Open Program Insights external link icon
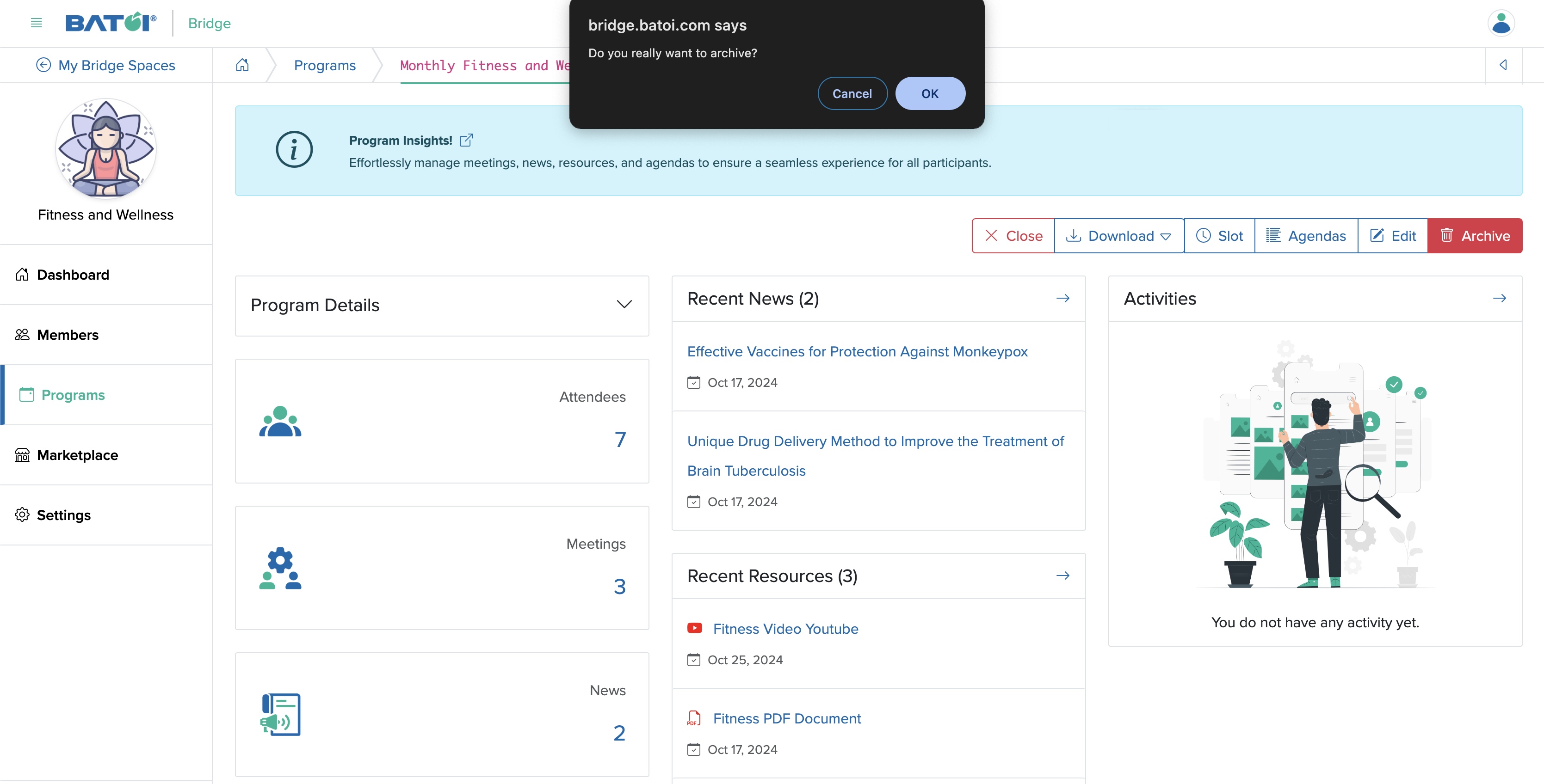 [x=466, y=140]
